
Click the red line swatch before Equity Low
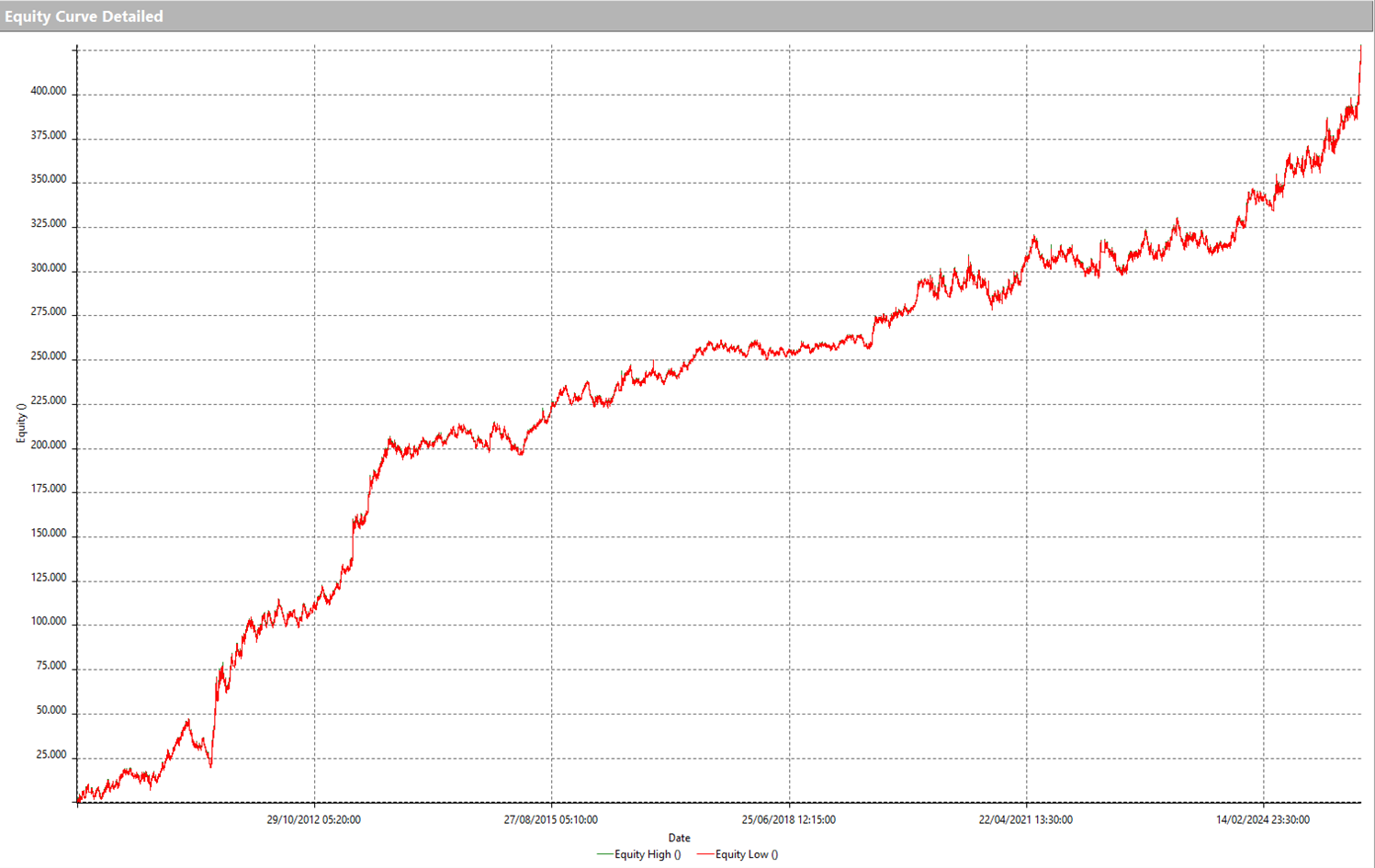click(704, 854)
